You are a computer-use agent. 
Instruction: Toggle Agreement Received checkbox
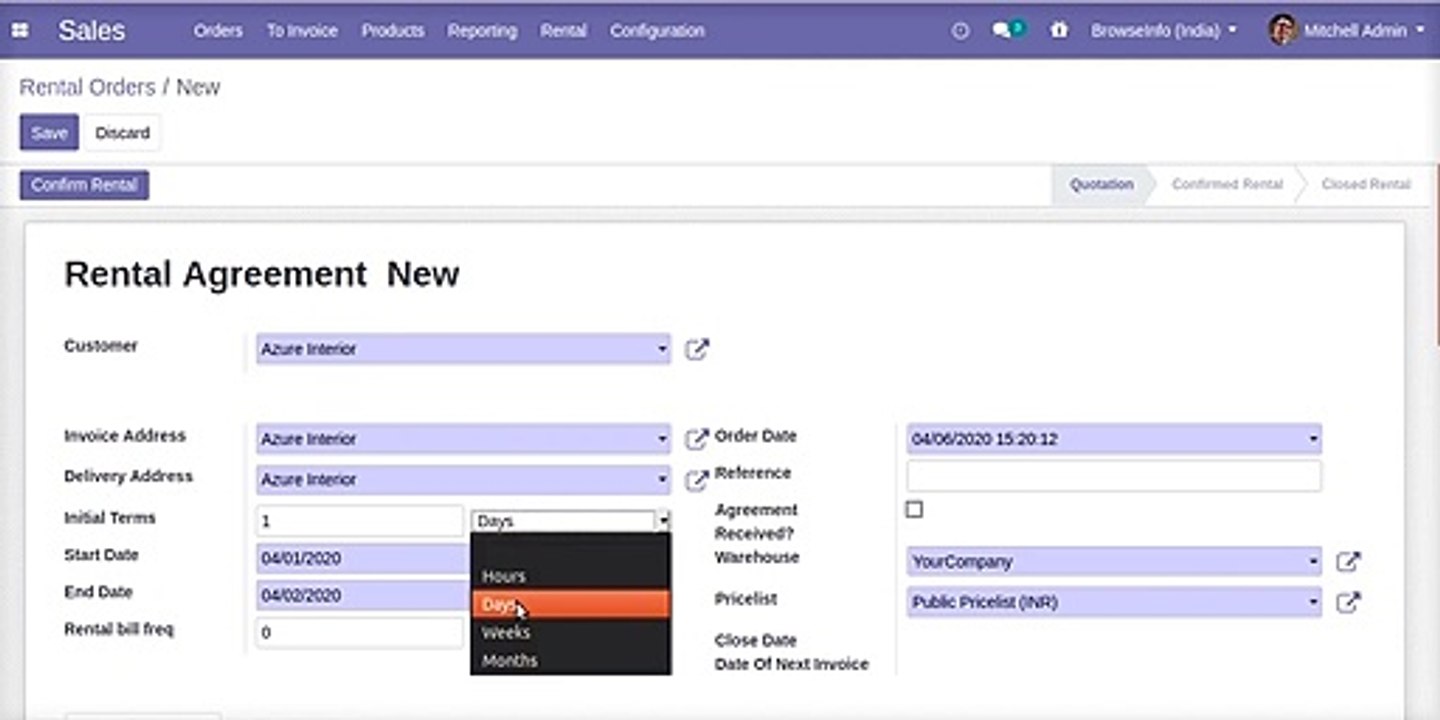point(914,510)
